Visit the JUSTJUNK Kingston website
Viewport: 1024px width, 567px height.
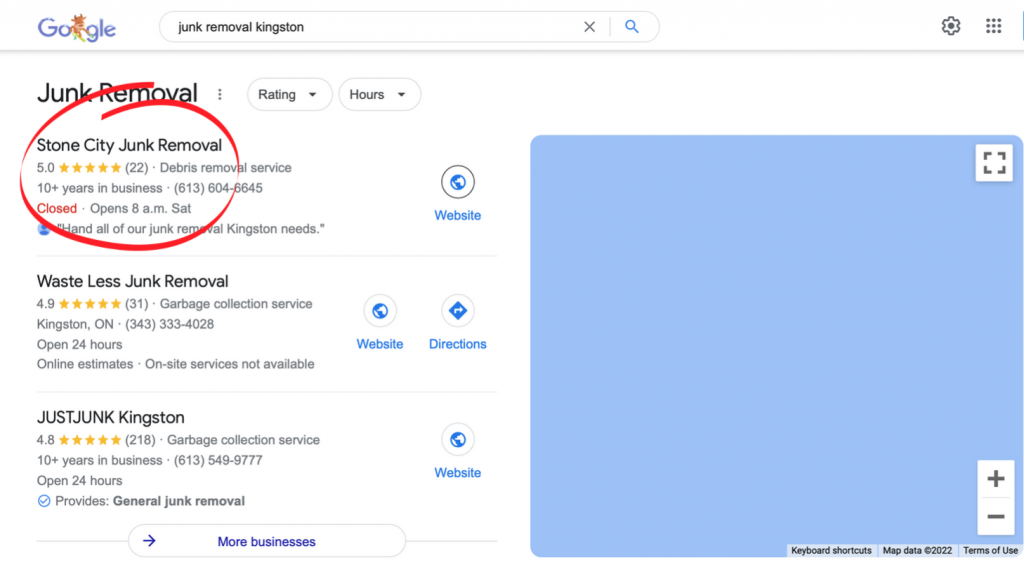pyautogui.click(x=458, y=451)
